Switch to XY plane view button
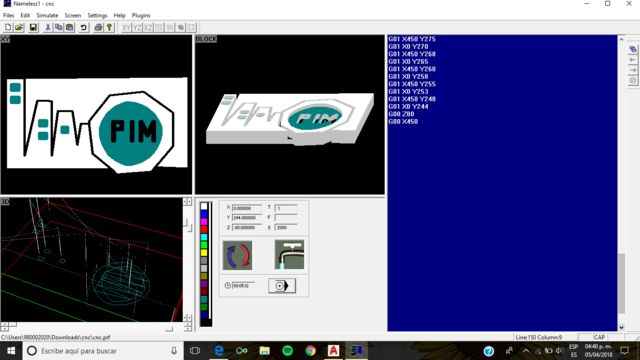The height and width of the screenshot is (360, 640). coord(126,27)
